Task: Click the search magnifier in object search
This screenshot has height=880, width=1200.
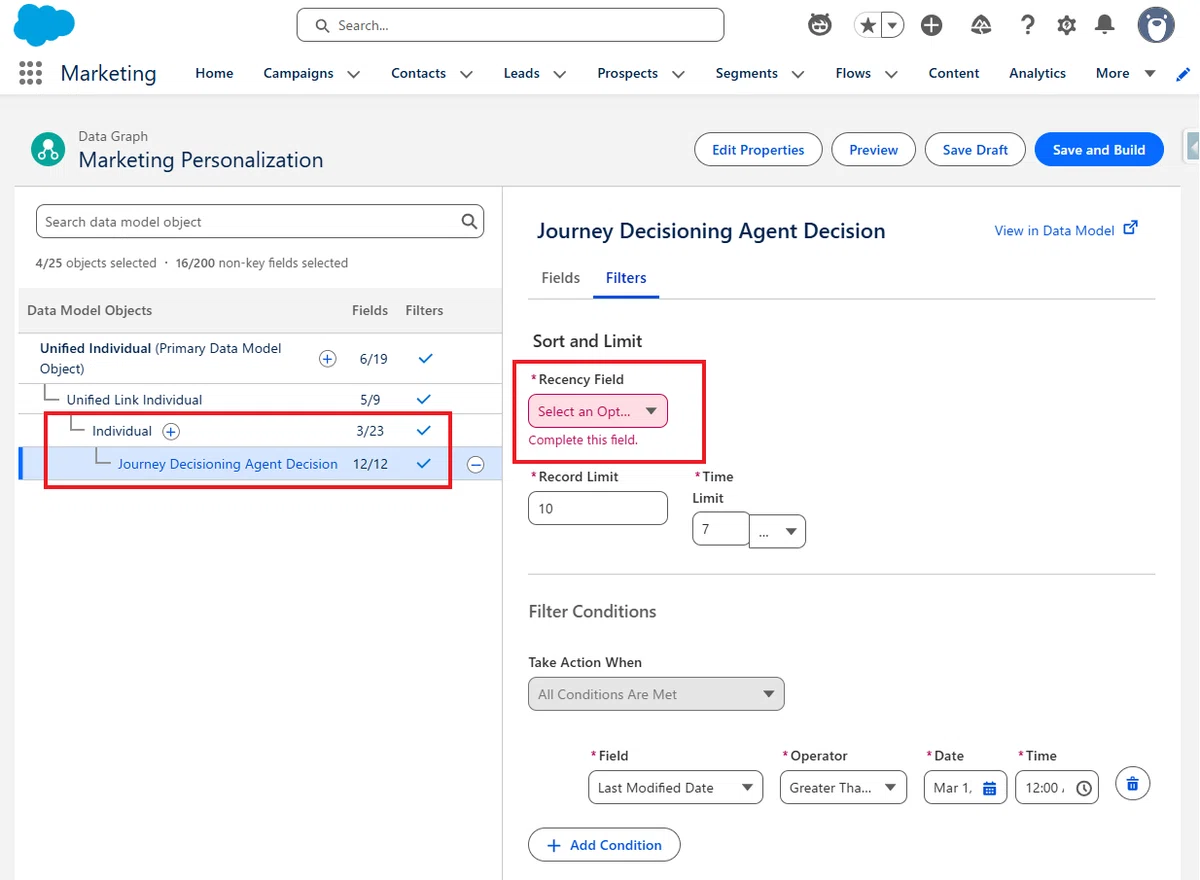Action: pyautogui.click(x=469, y=222)
